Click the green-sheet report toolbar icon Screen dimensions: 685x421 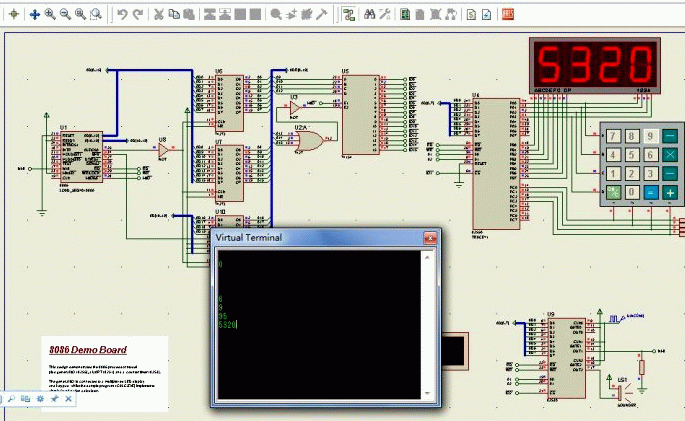tap(405, 14)
